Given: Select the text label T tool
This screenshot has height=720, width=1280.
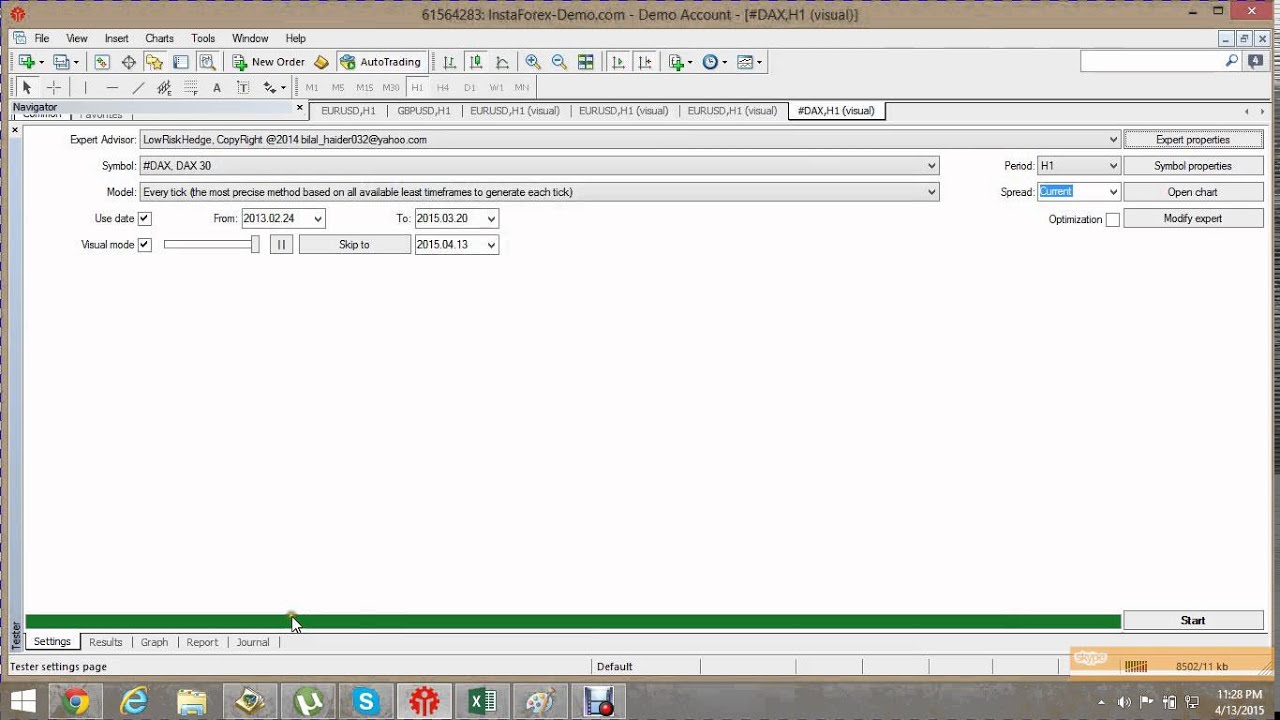Looking at the screenshot, I should tap(243, 87).
